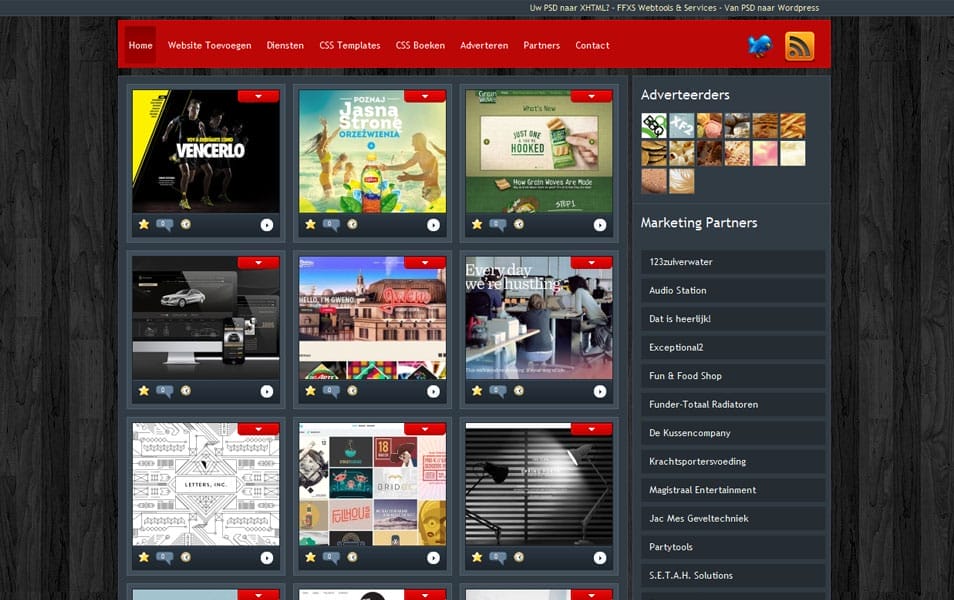Click round arrow button on Letters, Inc. card
This screenshot has height=600, width=954.
point(266,557)
